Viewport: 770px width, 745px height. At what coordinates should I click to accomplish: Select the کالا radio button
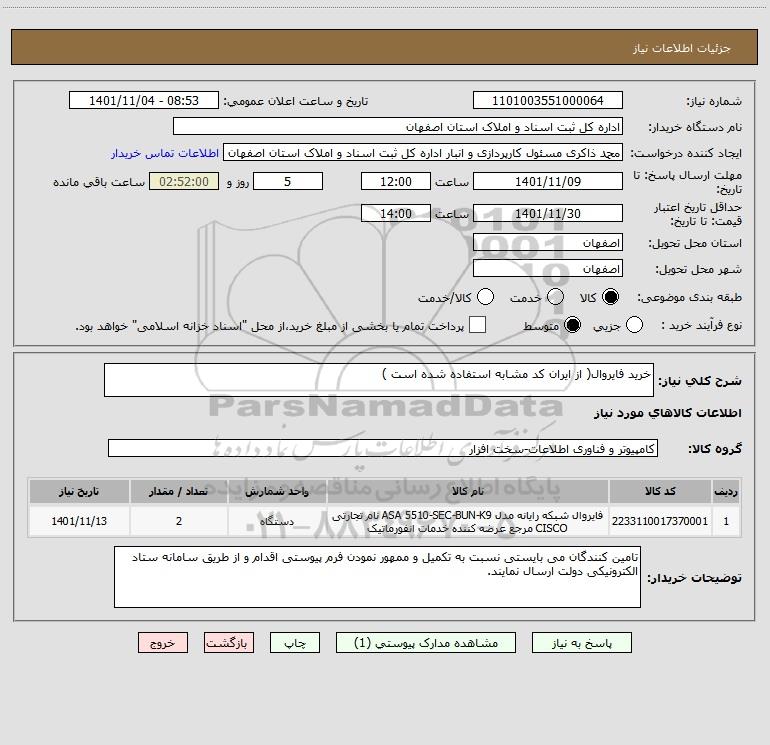pyautogui.click(x=610, y=297)
